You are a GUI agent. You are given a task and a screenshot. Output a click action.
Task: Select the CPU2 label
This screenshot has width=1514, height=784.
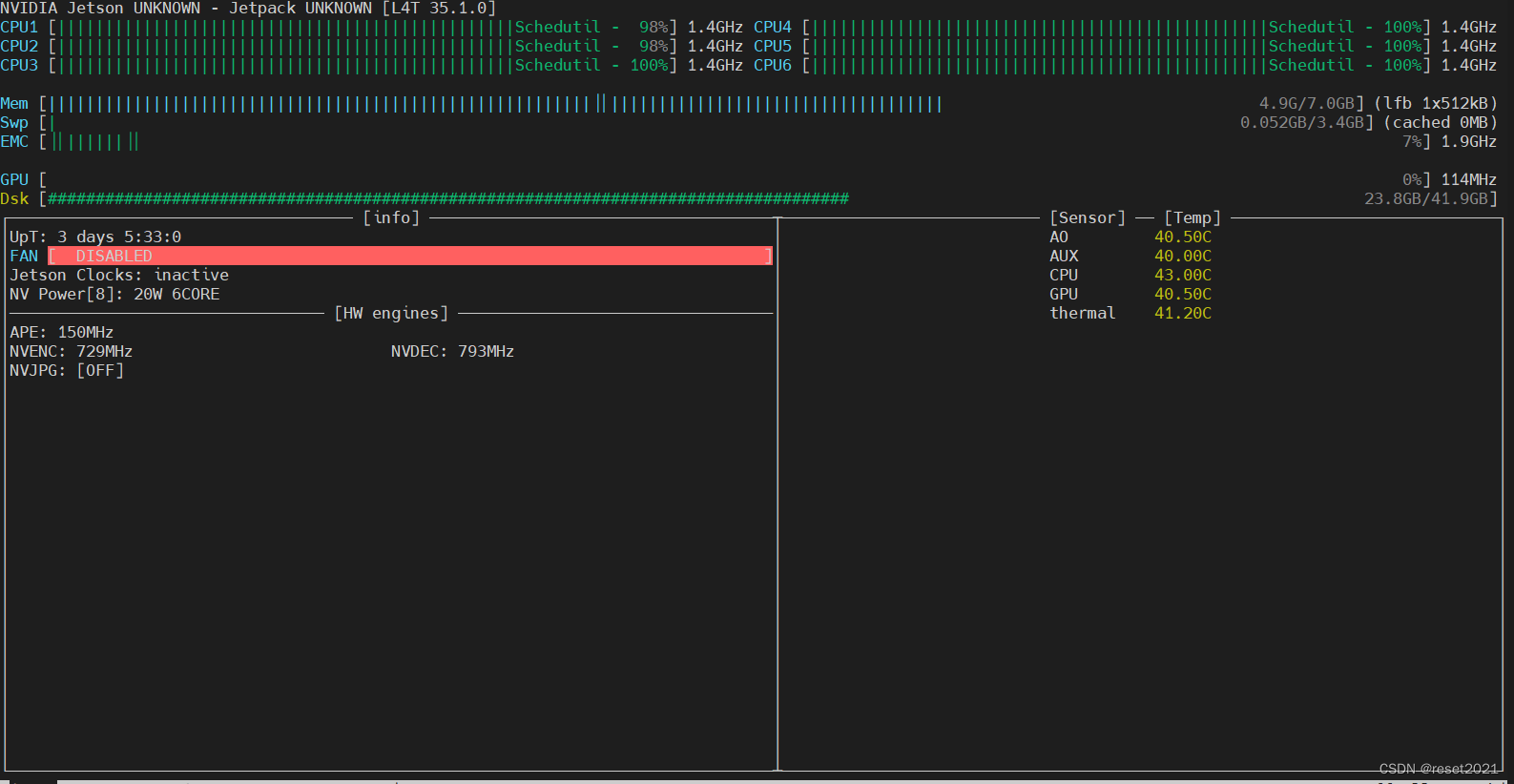[x=19, y=46]
